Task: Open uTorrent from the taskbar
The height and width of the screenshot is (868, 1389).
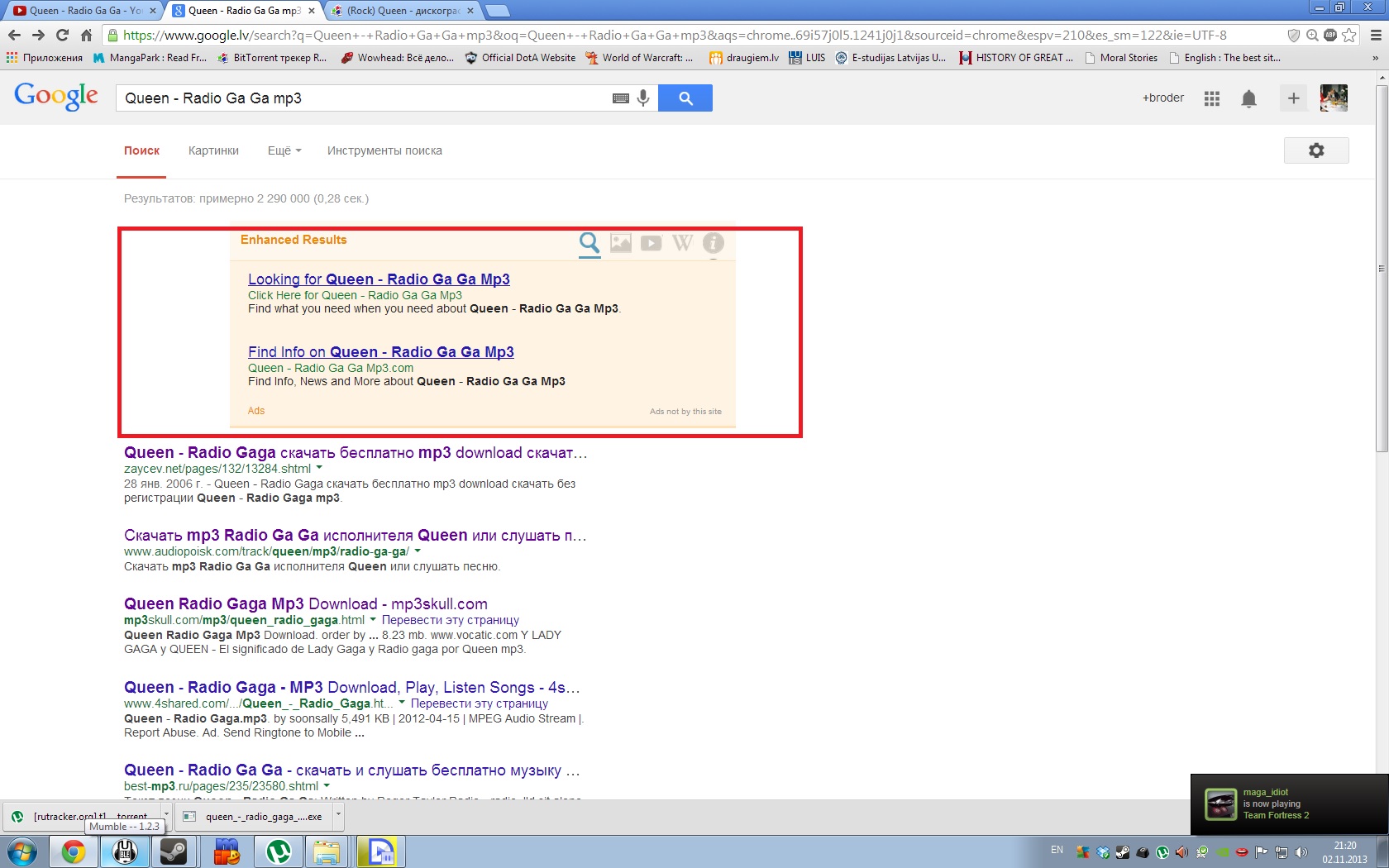Action: 279,851
